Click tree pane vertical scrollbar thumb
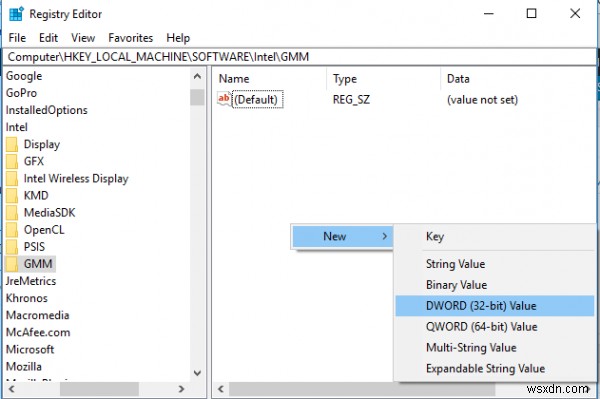 (197, 97)
